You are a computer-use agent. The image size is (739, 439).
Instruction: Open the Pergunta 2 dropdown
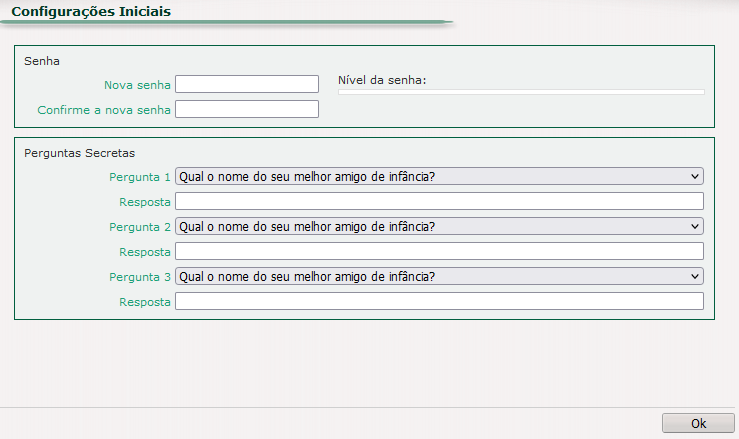pyautogui.click(x=439, y=226)
